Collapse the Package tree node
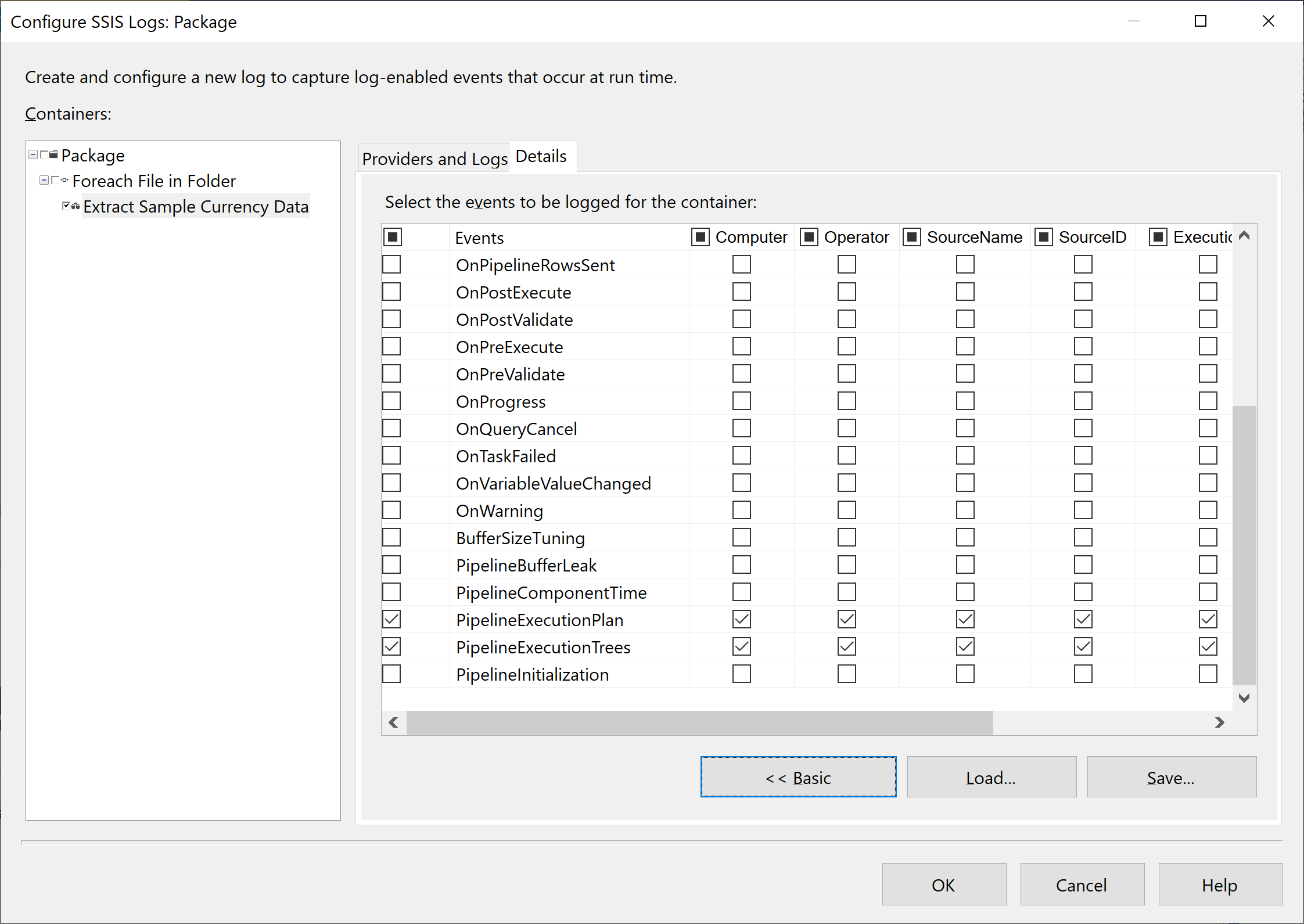 [x=33, y=154]
